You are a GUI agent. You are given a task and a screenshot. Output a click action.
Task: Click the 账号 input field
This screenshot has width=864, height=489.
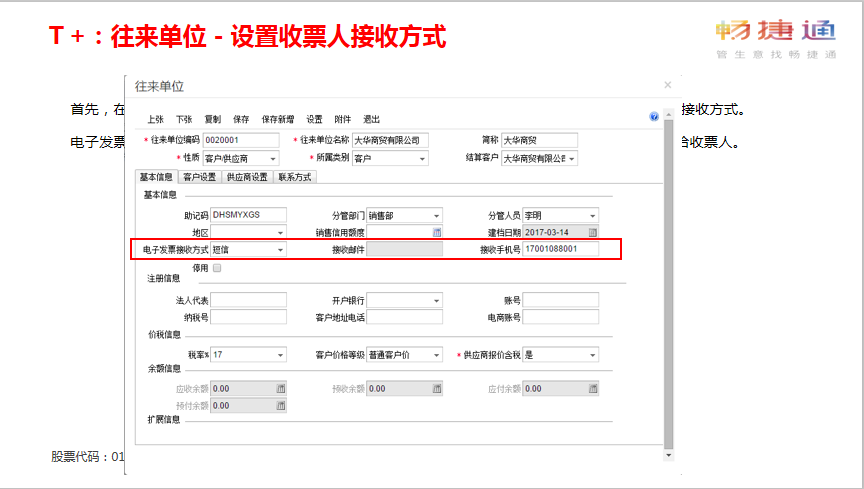point(560,300)
